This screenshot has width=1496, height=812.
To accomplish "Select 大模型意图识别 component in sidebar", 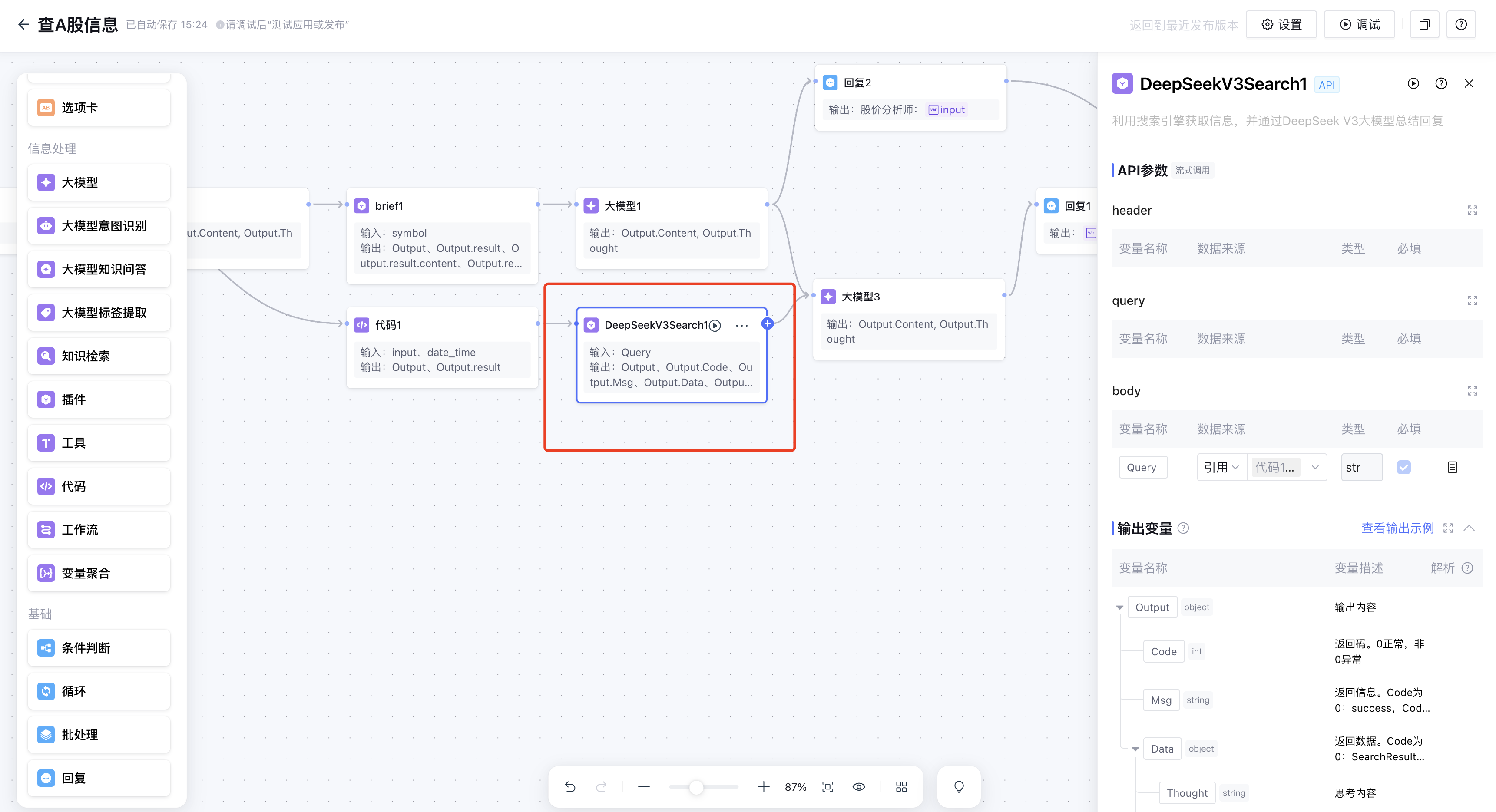I will point(99,226).
